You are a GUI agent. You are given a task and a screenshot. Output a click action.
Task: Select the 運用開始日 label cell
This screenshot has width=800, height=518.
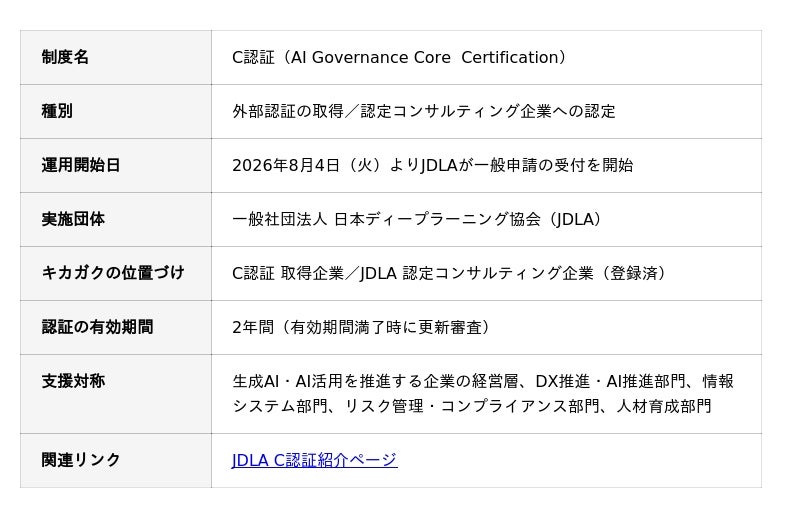click(x=116, y=165)
